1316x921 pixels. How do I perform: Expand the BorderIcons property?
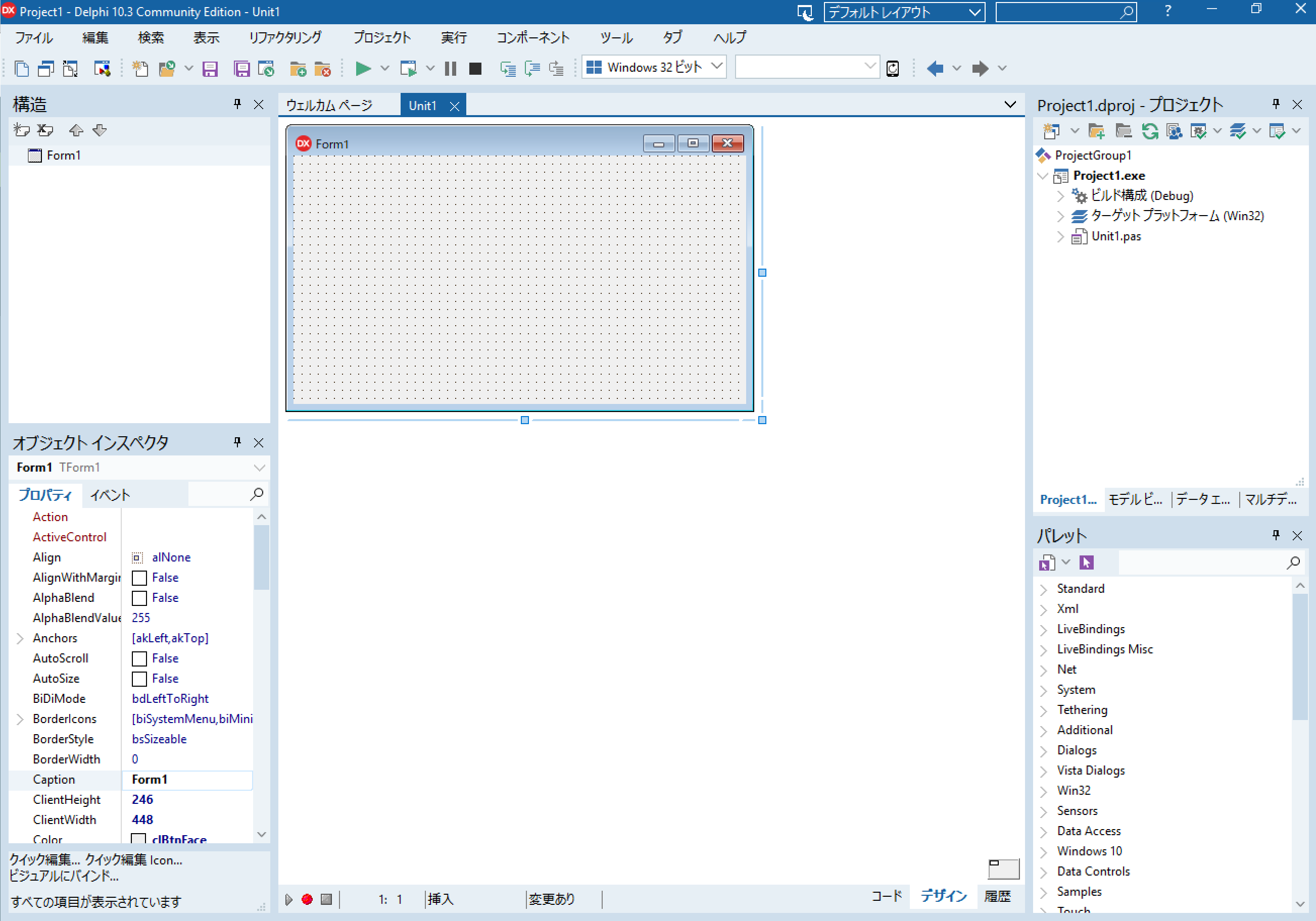point(20,719)
